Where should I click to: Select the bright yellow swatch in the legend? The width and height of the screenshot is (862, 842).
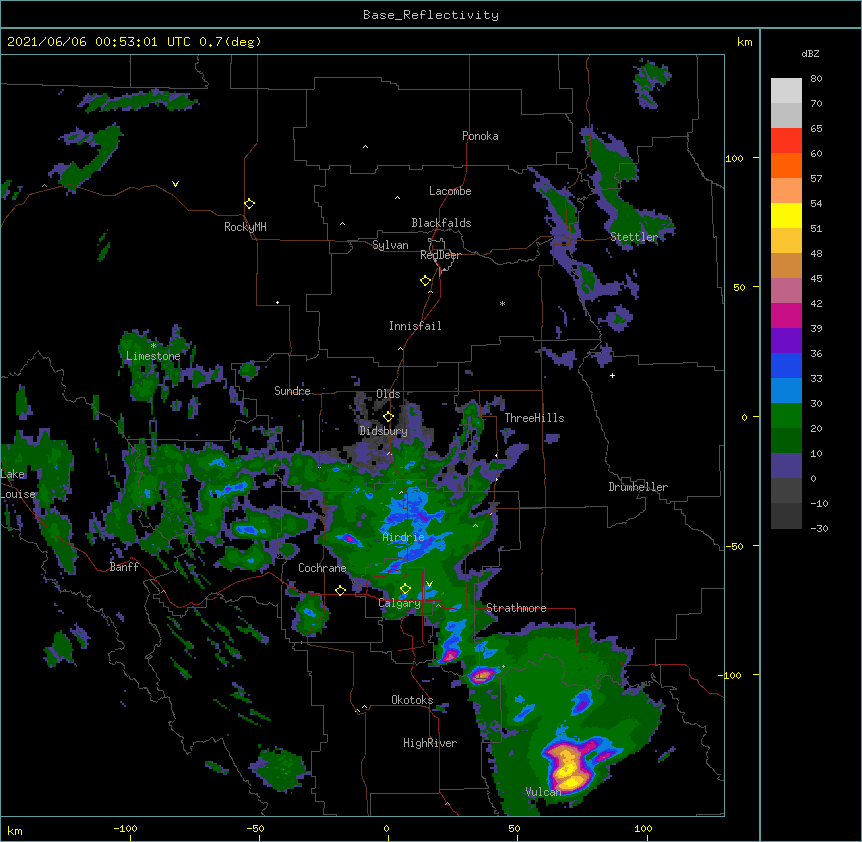[x=786, y=215]
